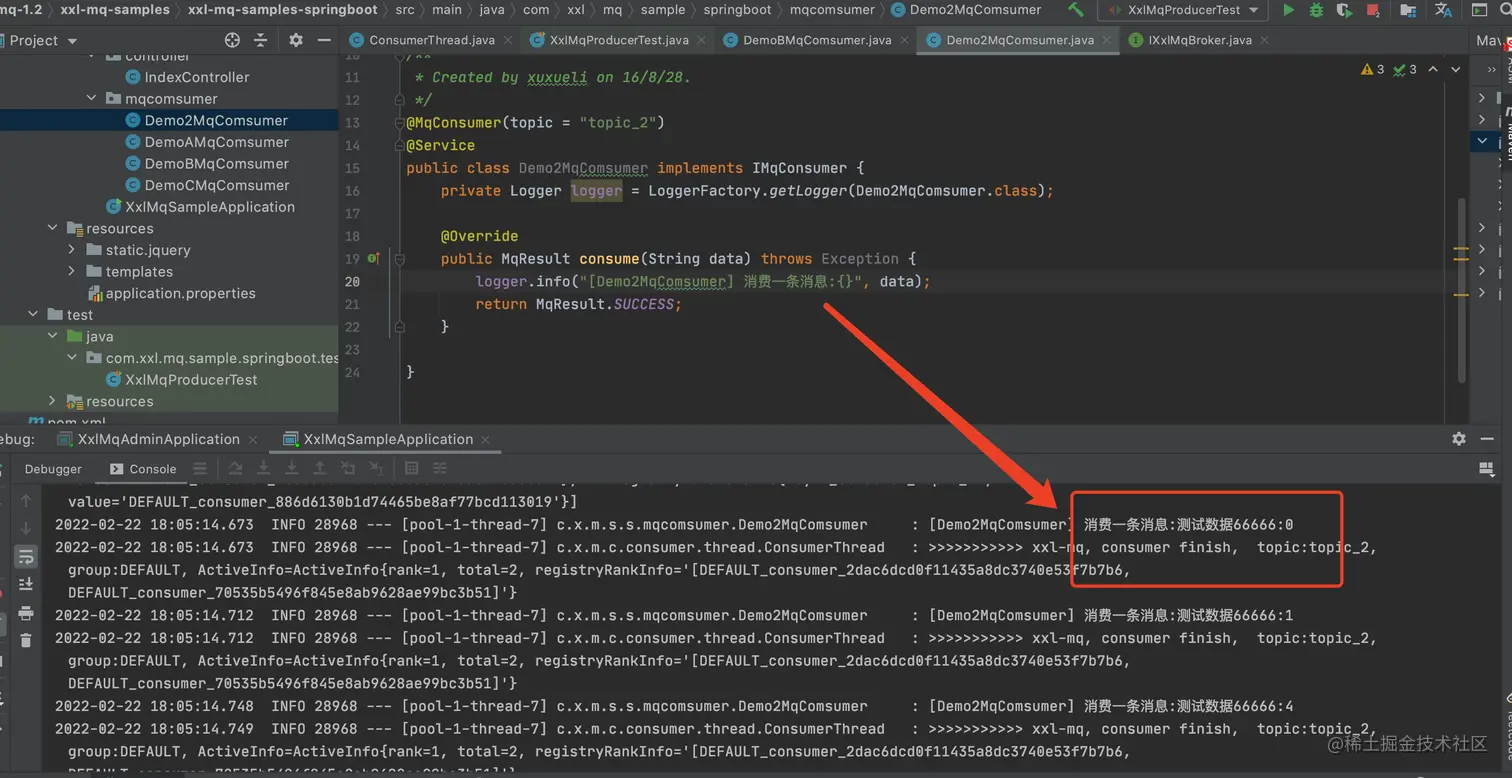Open Project panel gear settings
This screenshot has height=778, width=1512.
[x=296, y=40]
